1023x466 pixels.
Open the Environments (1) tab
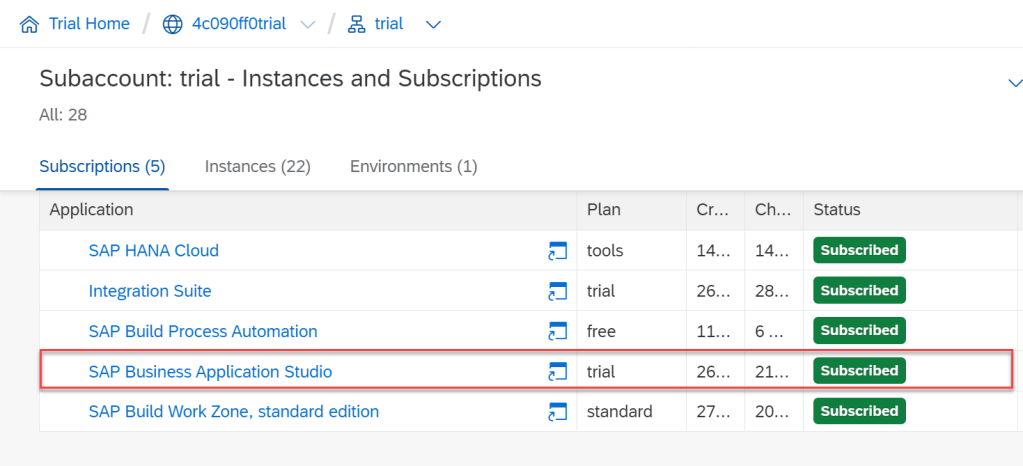413,166
